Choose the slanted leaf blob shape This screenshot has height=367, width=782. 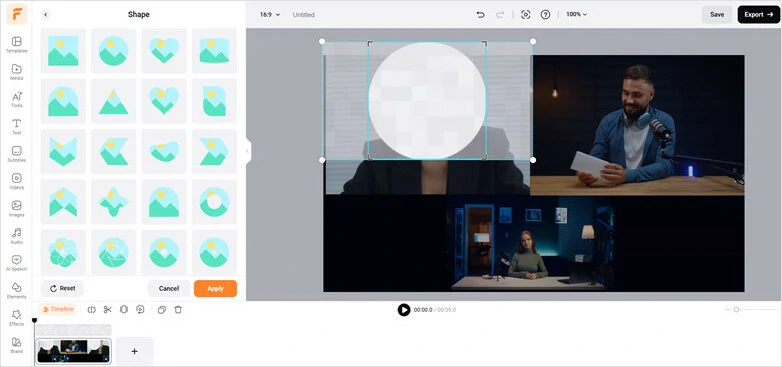[x=164, y=151]
